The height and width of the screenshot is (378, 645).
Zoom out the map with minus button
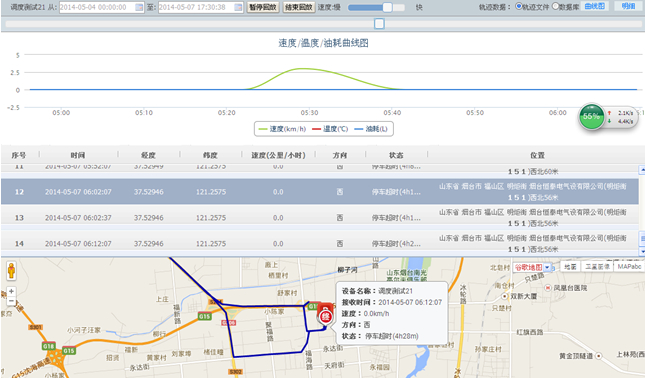pos(11,301)
